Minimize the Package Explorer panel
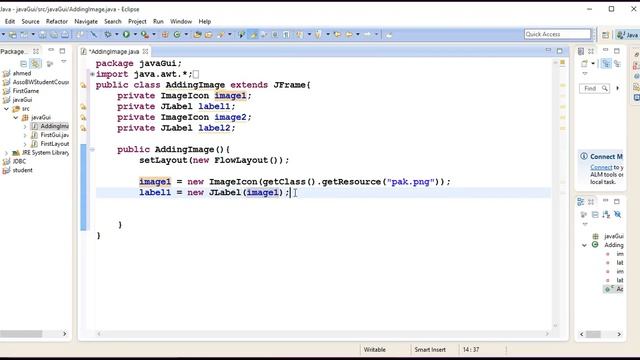The height and width of the screenshot is (360, 640). pos(51,51)
